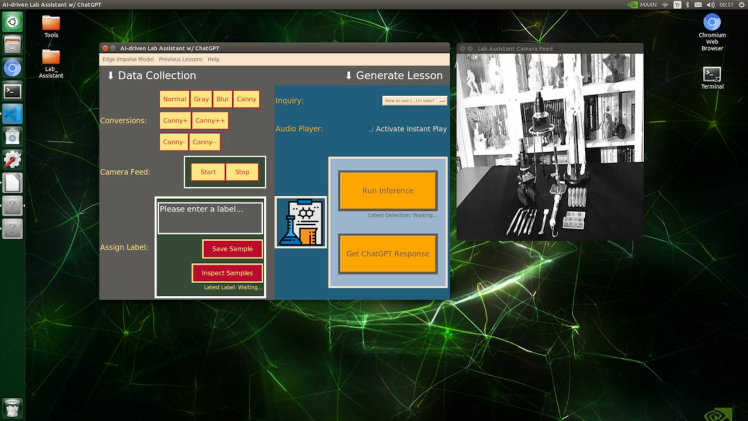Open the Previous Lessons menu
Screen dimensions: 748x421
[180, 59]
